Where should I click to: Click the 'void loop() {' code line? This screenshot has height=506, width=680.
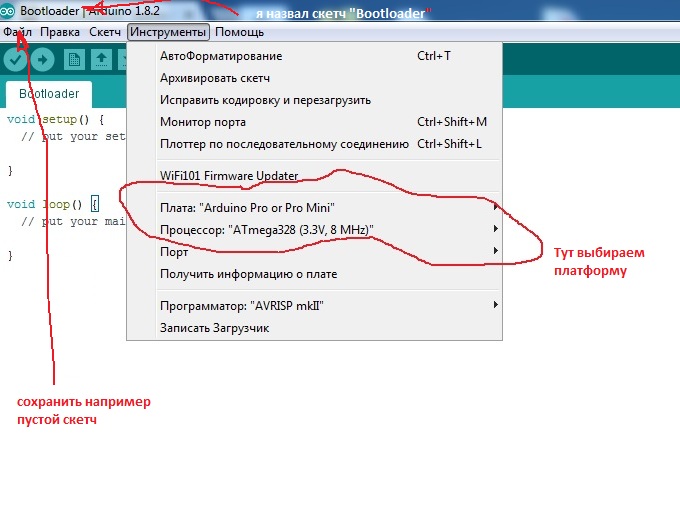(x=53, y=204)
